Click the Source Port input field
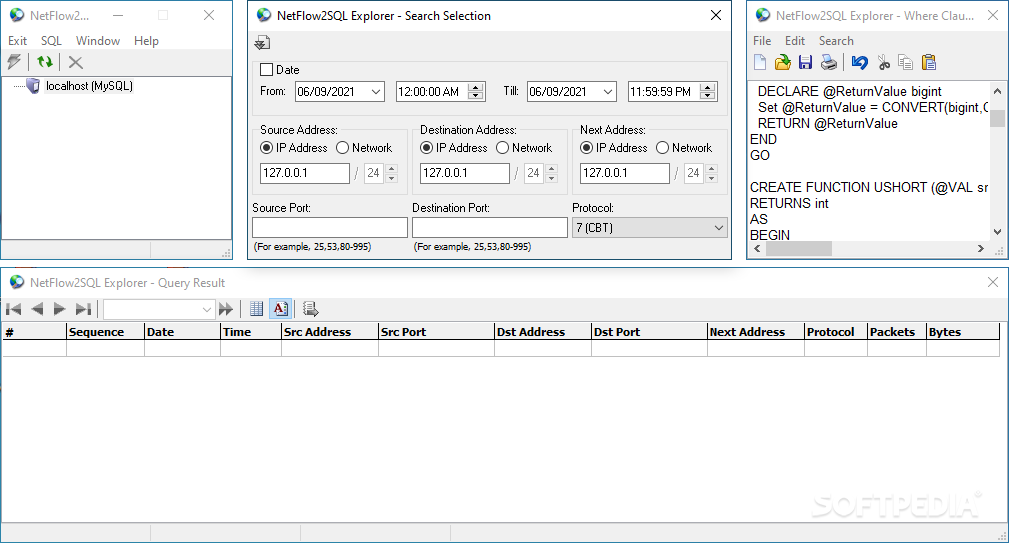Image resolution: width=1009 pixels, height=543 pixels. click(329, 227)
